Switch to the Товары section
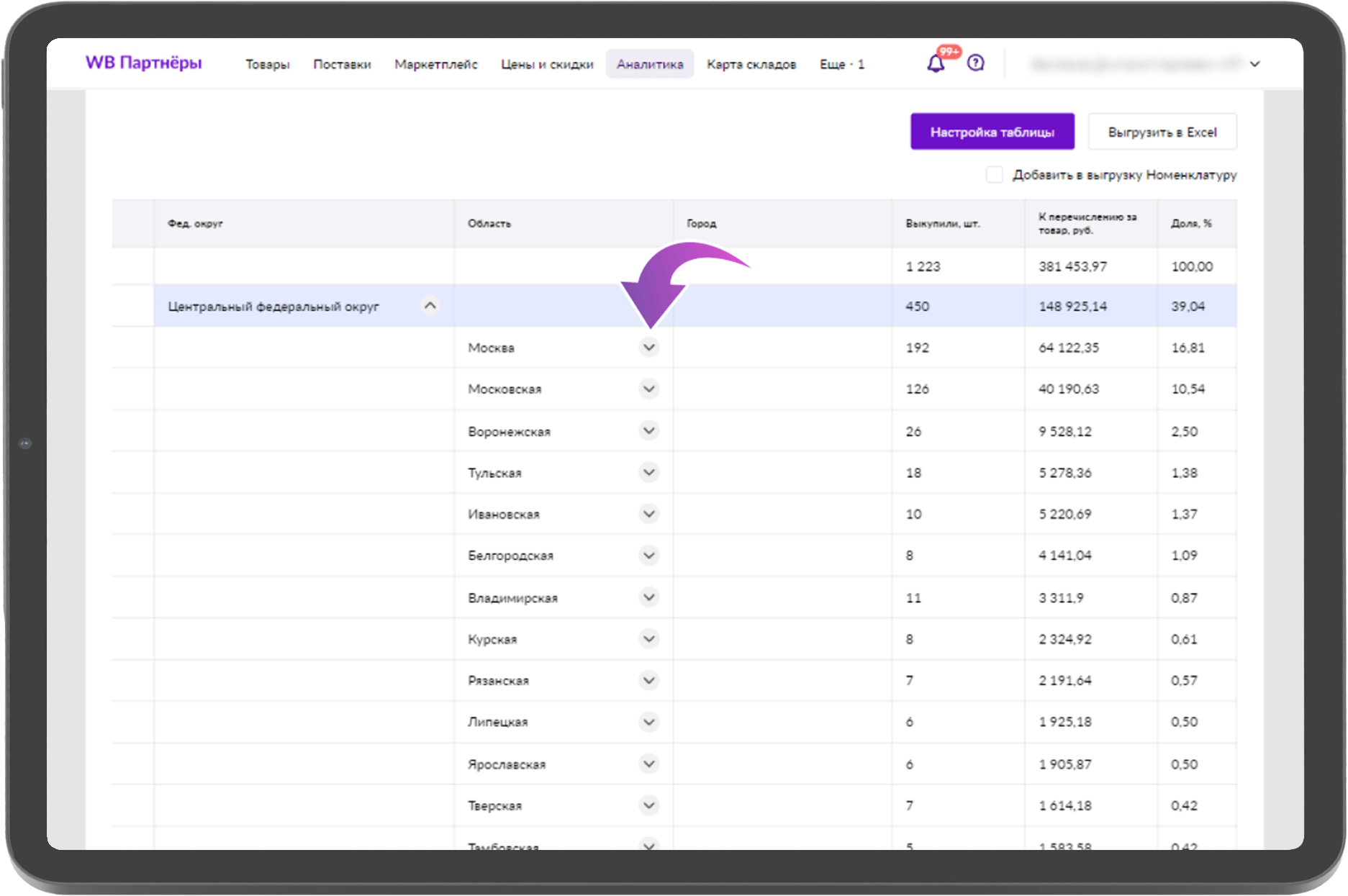Screen dimensions: 1348x896 [x=267, y=64]
